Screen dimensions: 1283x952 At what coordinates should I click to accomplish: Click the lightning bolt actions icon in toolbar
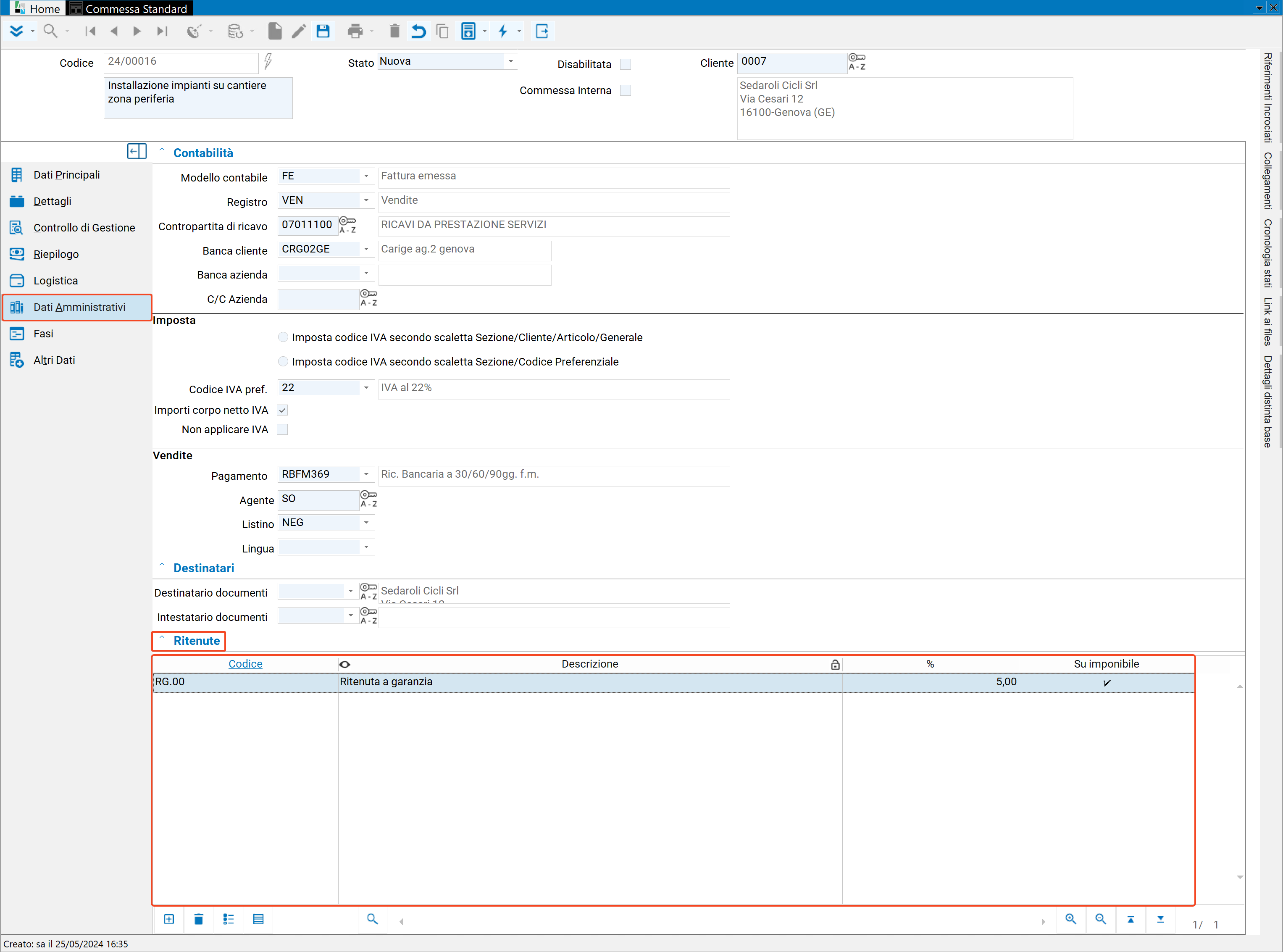tap(503, 31)
